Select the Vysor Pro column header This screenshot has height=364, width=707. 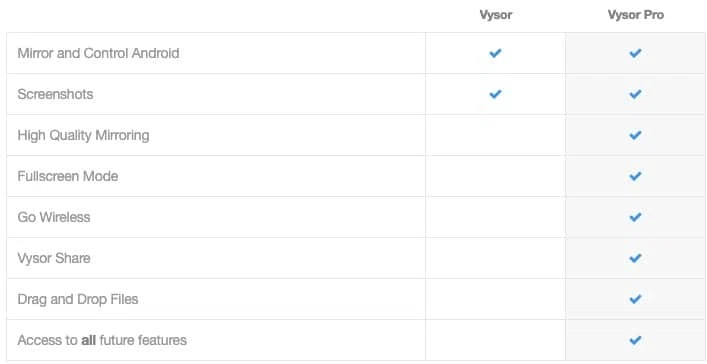tap(635, 15)
